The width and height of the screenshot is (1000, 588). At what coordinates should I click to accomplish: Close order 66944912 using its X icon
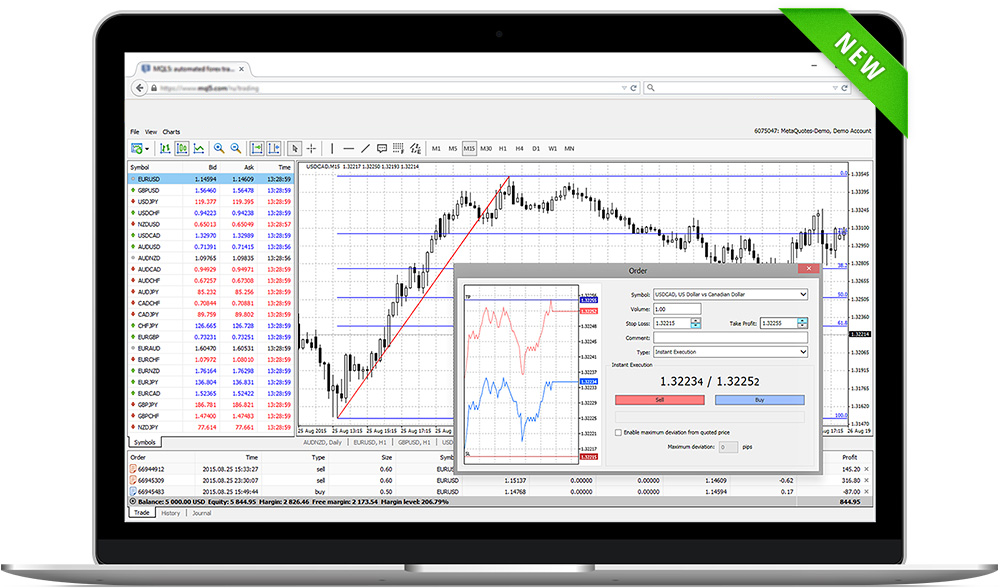click(866, 469)
